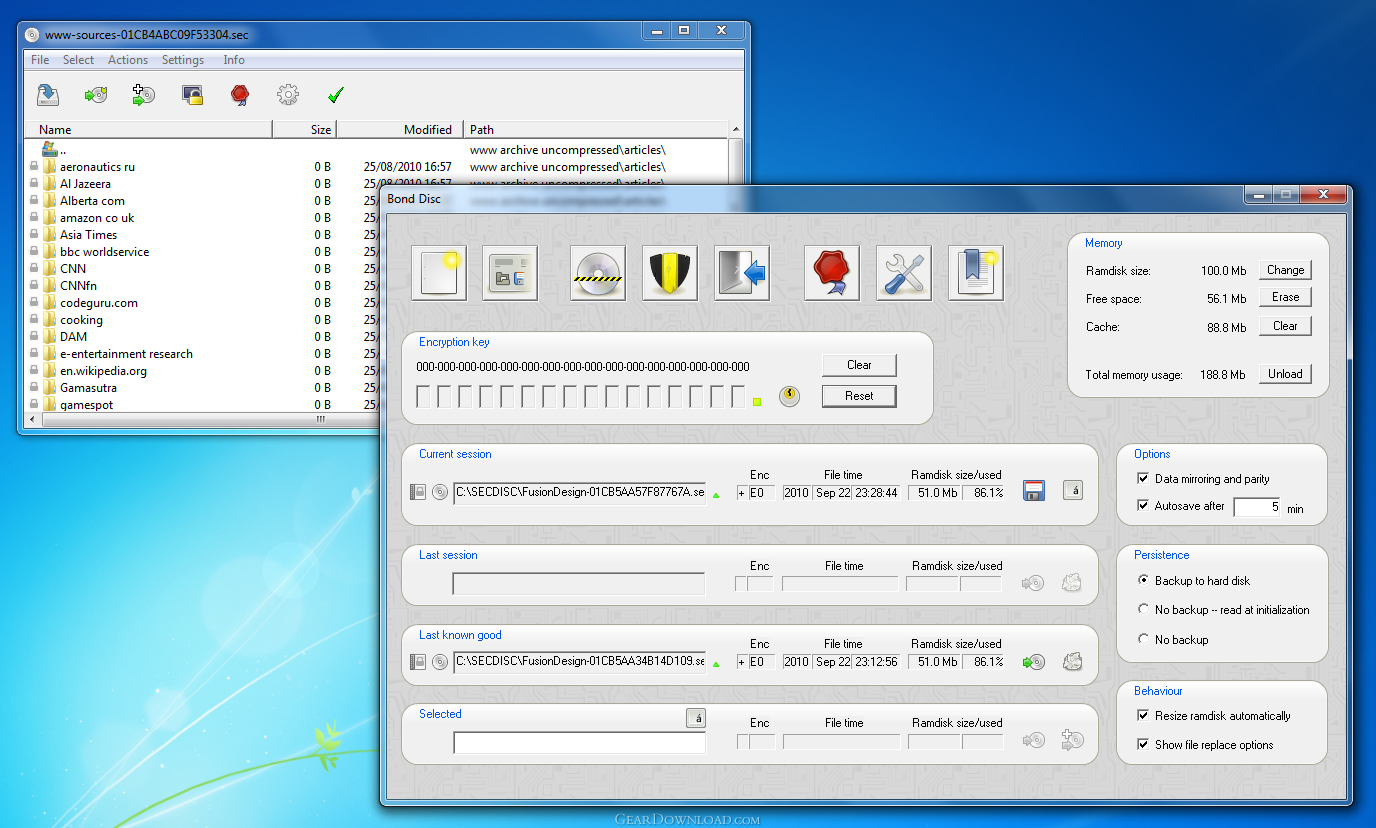Click the Name column header
The width and height of the screenshot is (1376, 828).
[x=148, y=129]
